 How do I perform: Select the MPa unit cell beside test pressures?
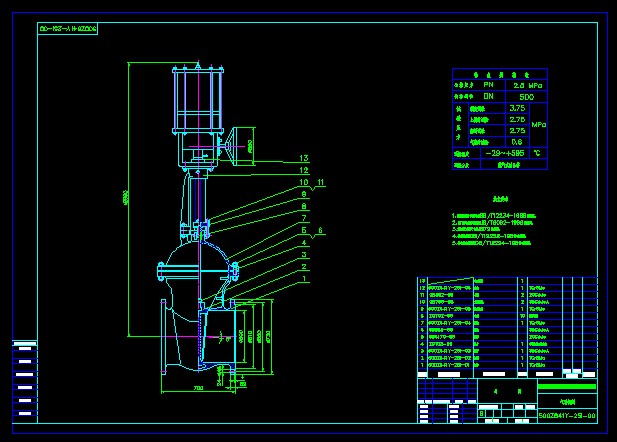(x=539, y=125)
